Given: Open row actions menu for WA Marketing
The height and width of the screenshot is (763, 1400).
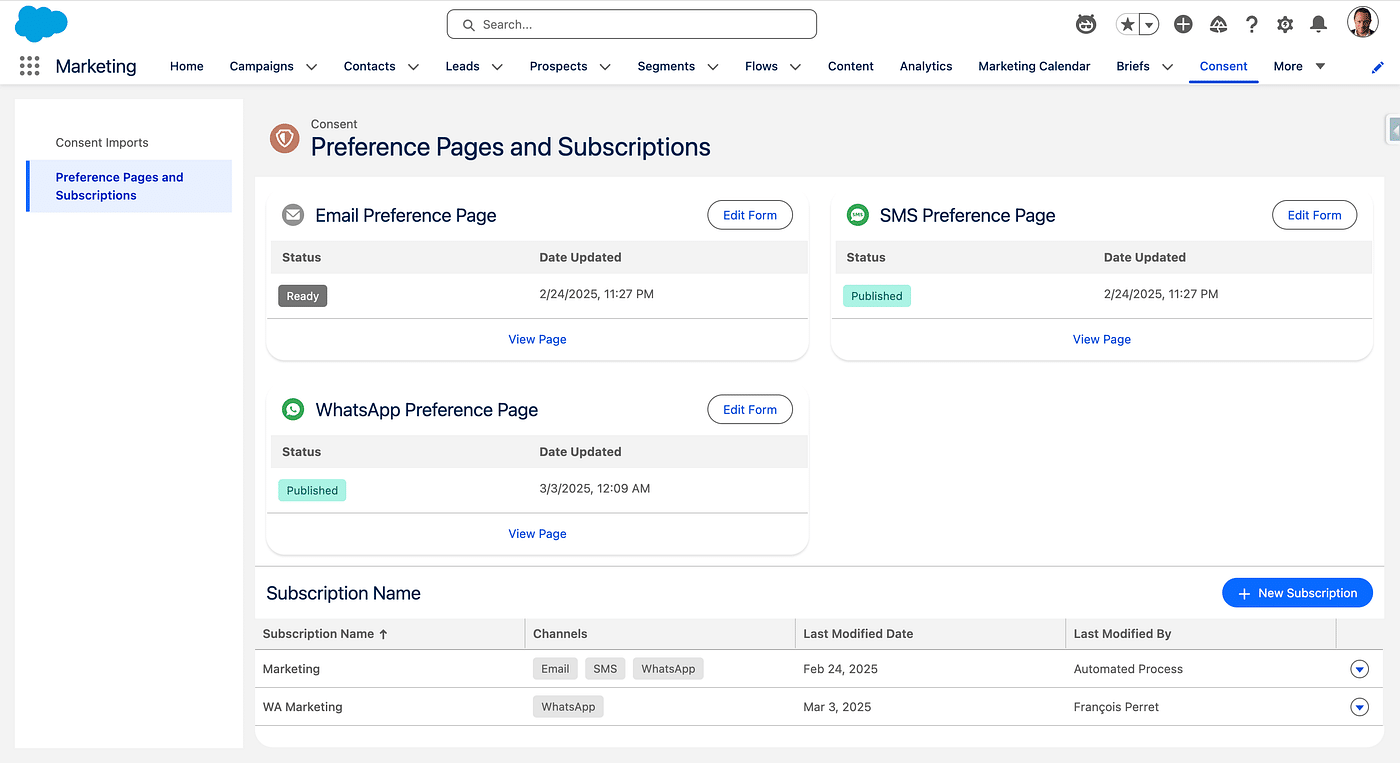Looking at the screenshot, I should tap(1359, 707).
